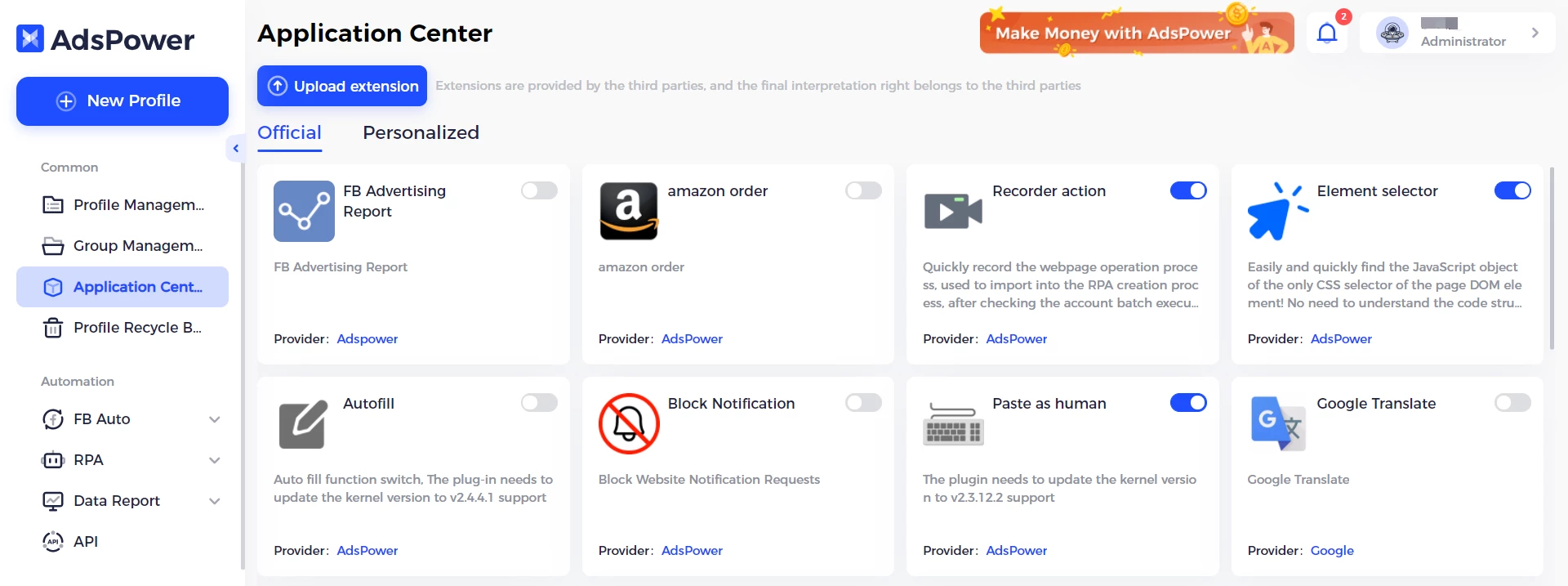Click the Block Notification bell icon
The image size is (1568, 586).
coord(628,423)
